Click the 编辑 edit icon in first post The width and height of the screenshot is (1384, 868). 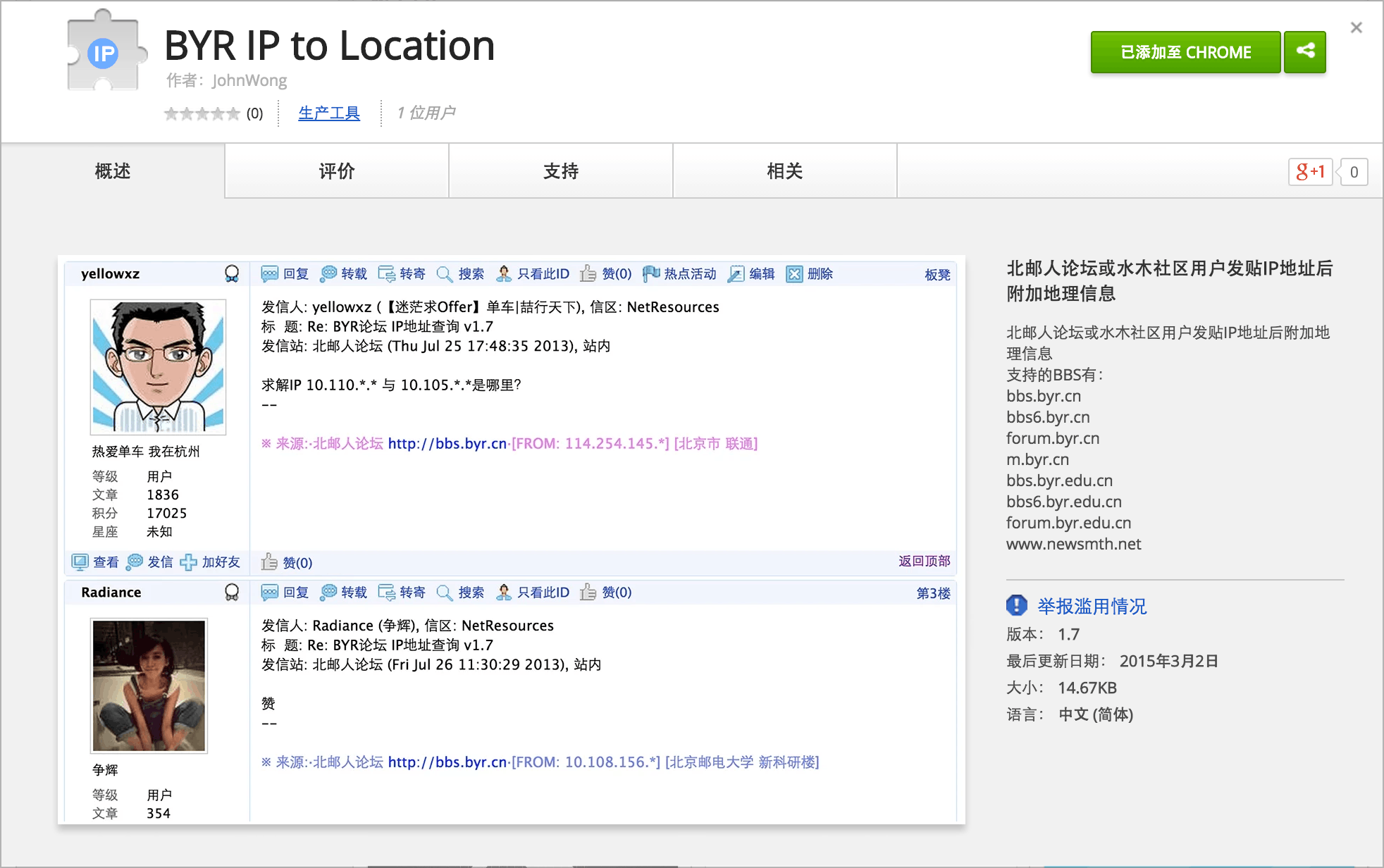(x=736, y=274)
